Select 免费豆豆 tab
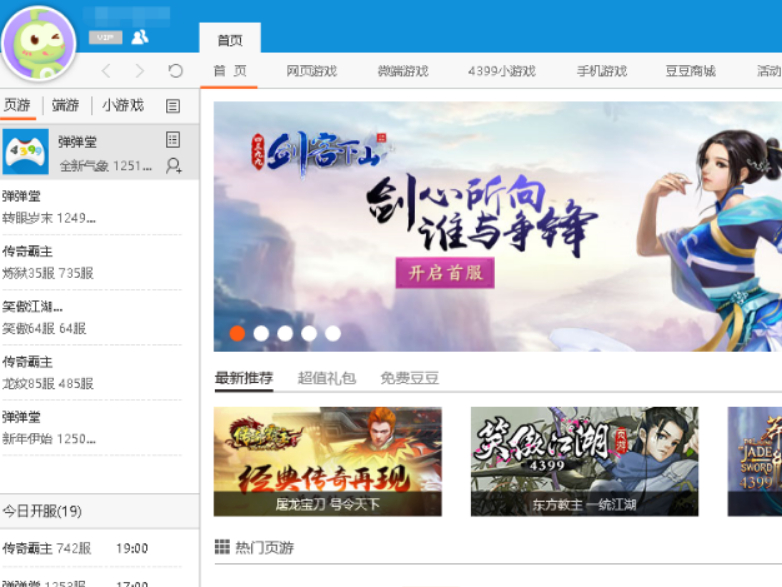This screenshot has width=782, height=587. [409, 379]
